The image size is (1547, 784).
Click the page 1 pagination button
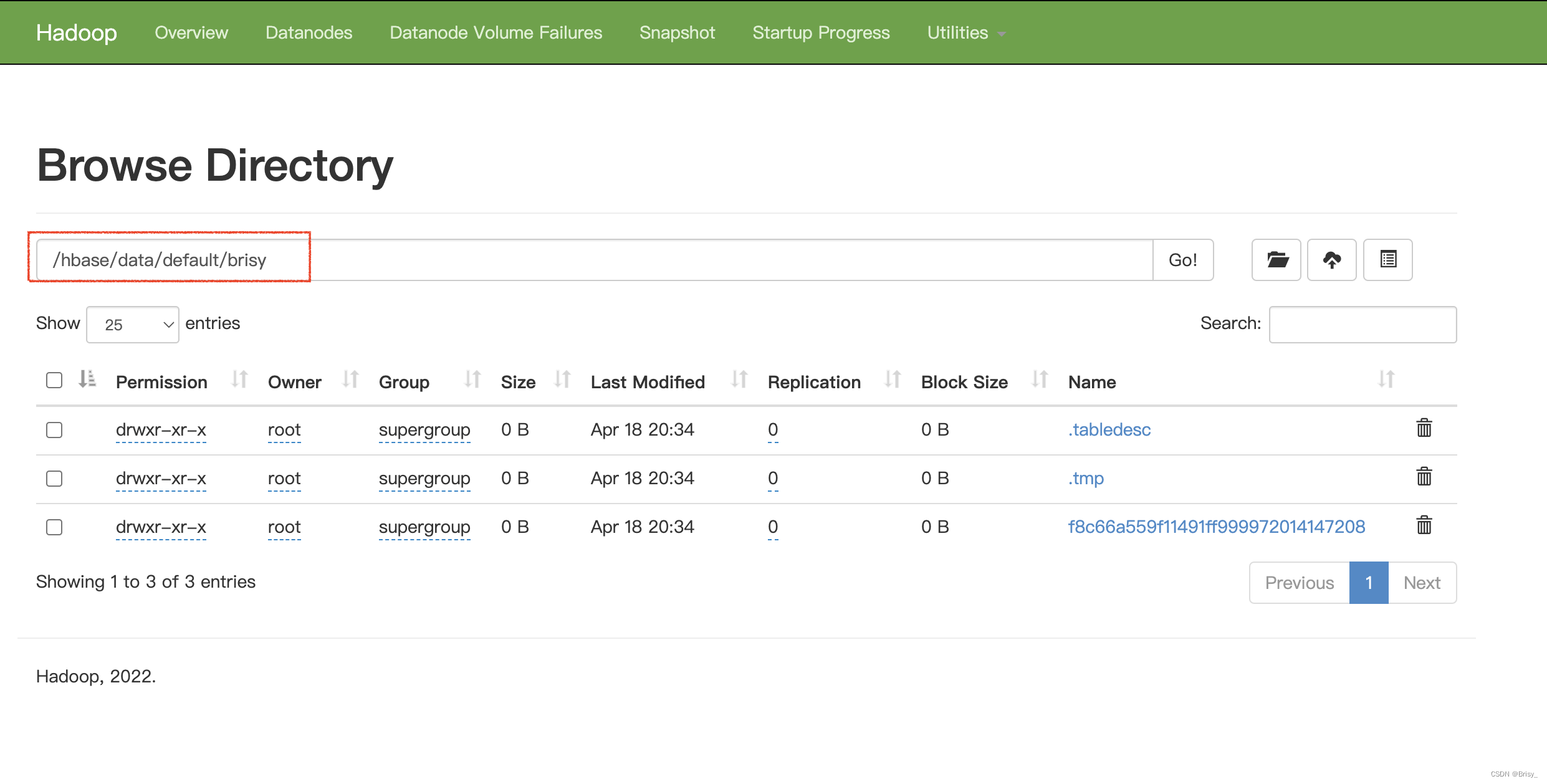[x=1370, y=582]
